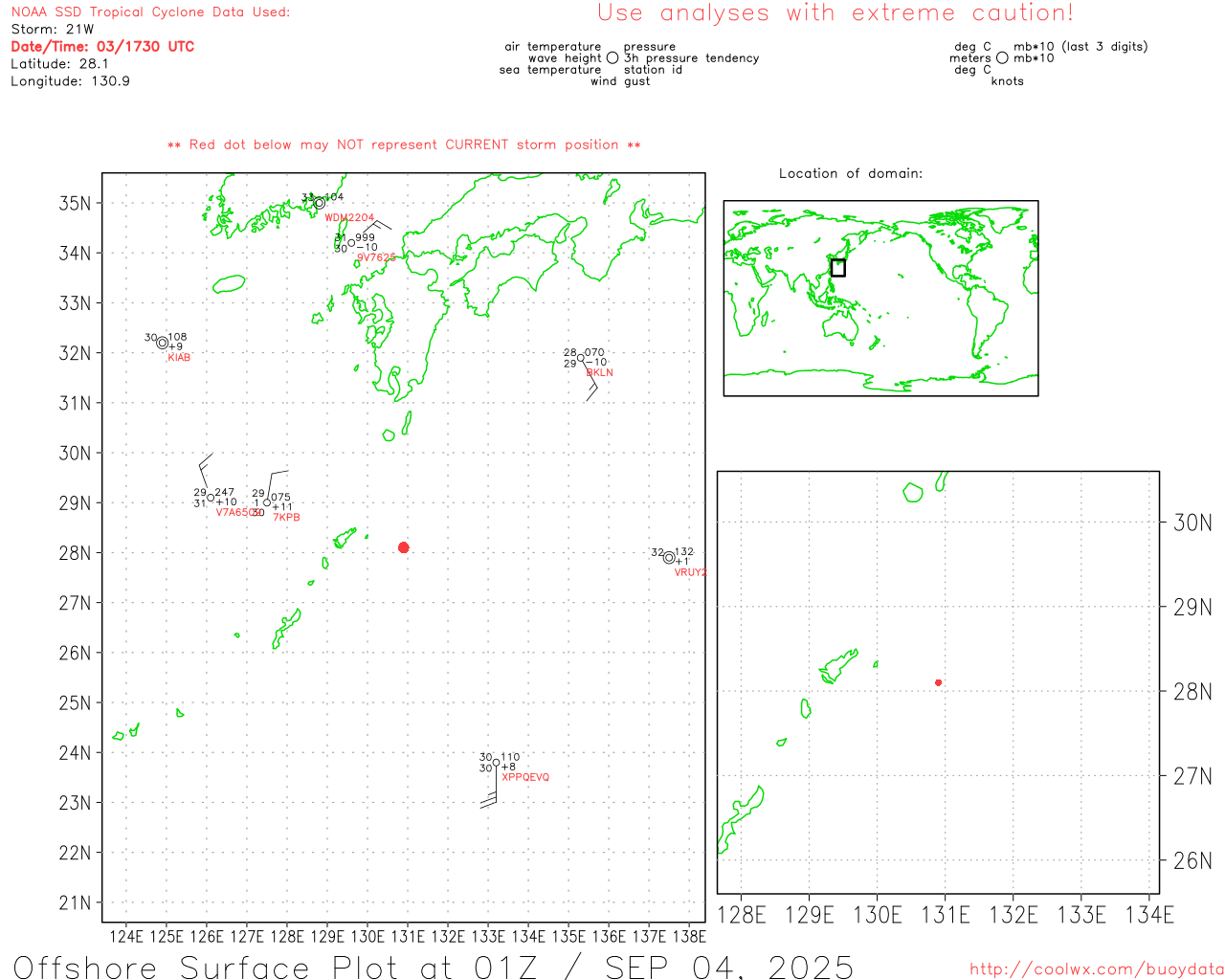
Task: Click the '138E' longitude axis label
Action: (x=689, y=936)
